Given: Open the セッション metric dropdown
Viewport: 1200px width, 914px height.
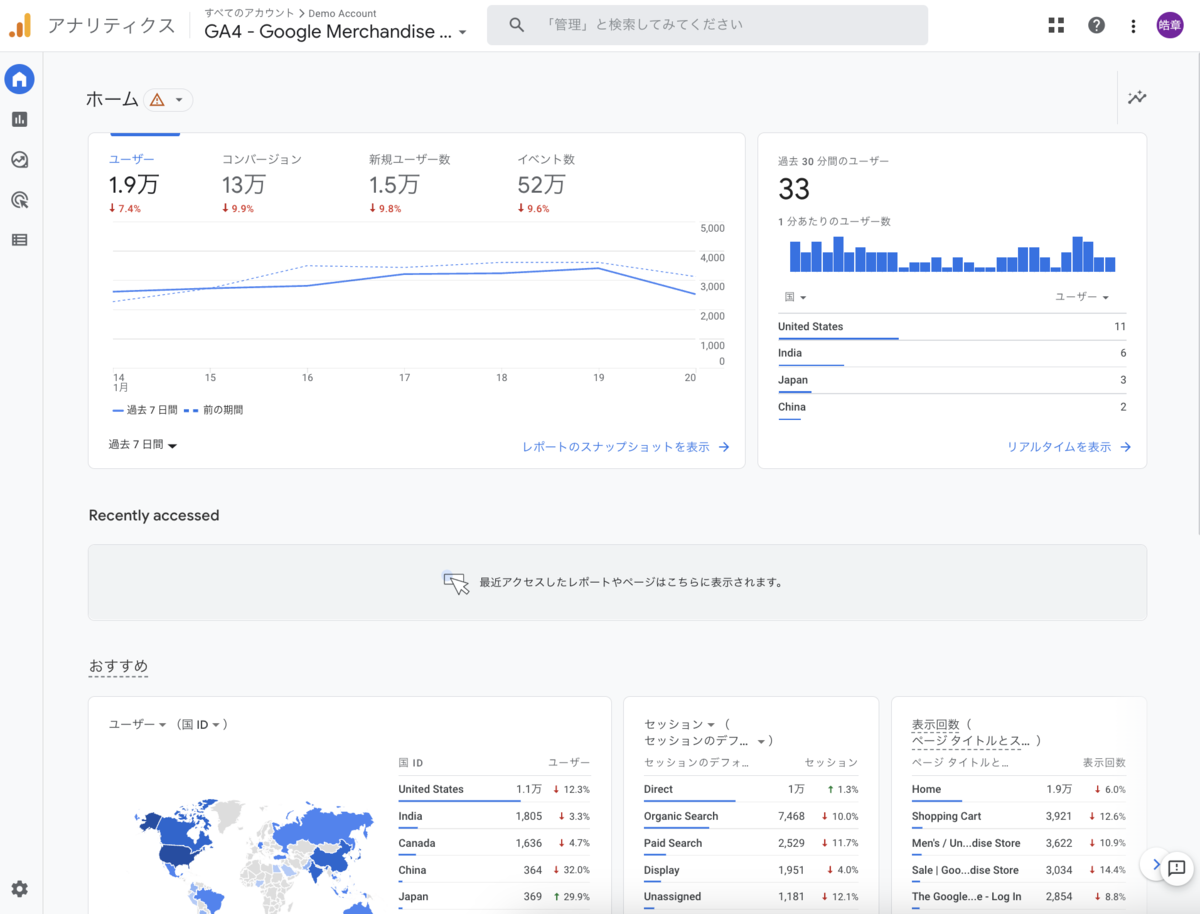Looking at the screenshot, I should click(x=680, y=724).
